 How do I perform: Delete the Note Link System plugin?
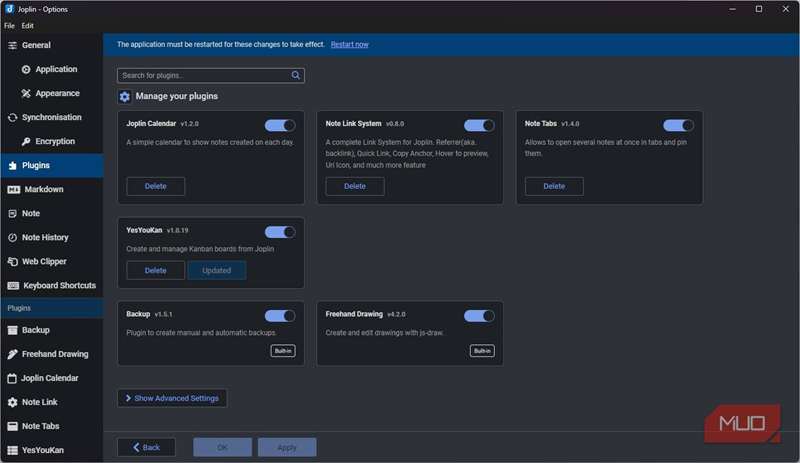point(354,186)
